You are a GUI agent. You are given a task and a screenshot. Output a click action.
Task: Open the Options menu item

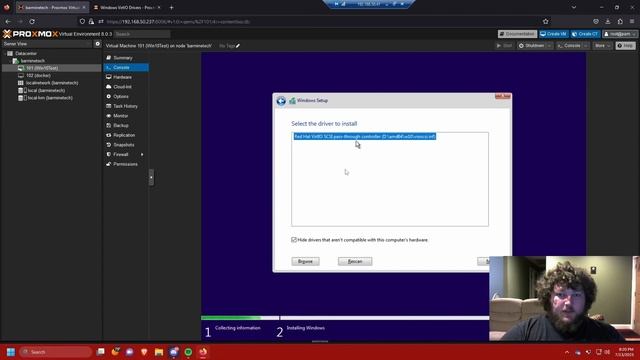126,97
